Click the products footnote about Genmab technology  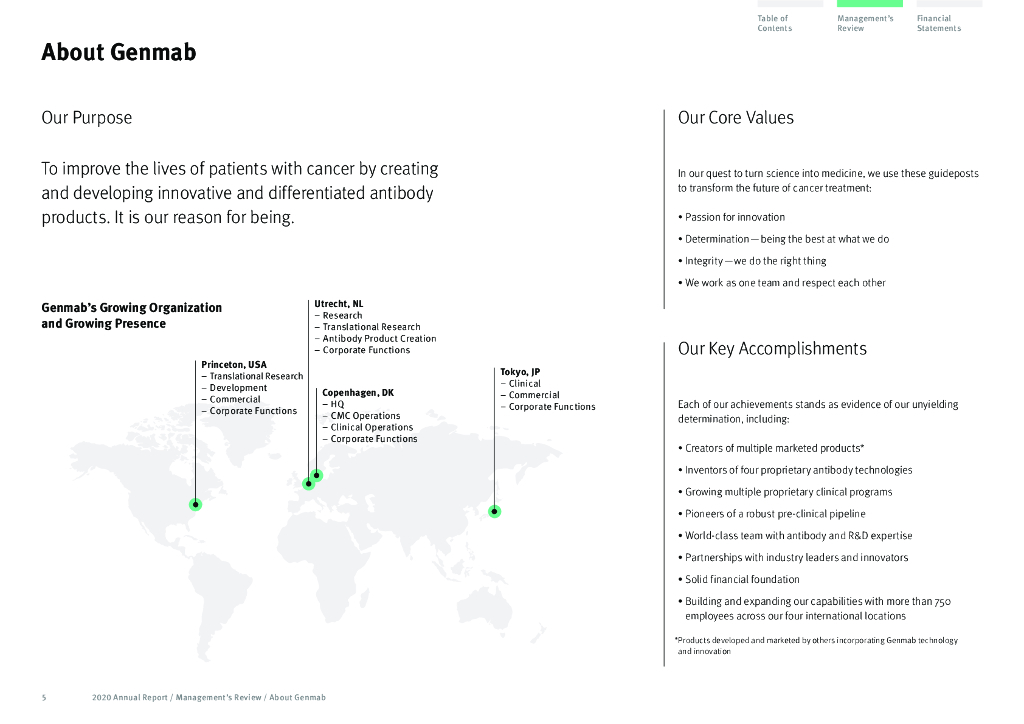816,646
